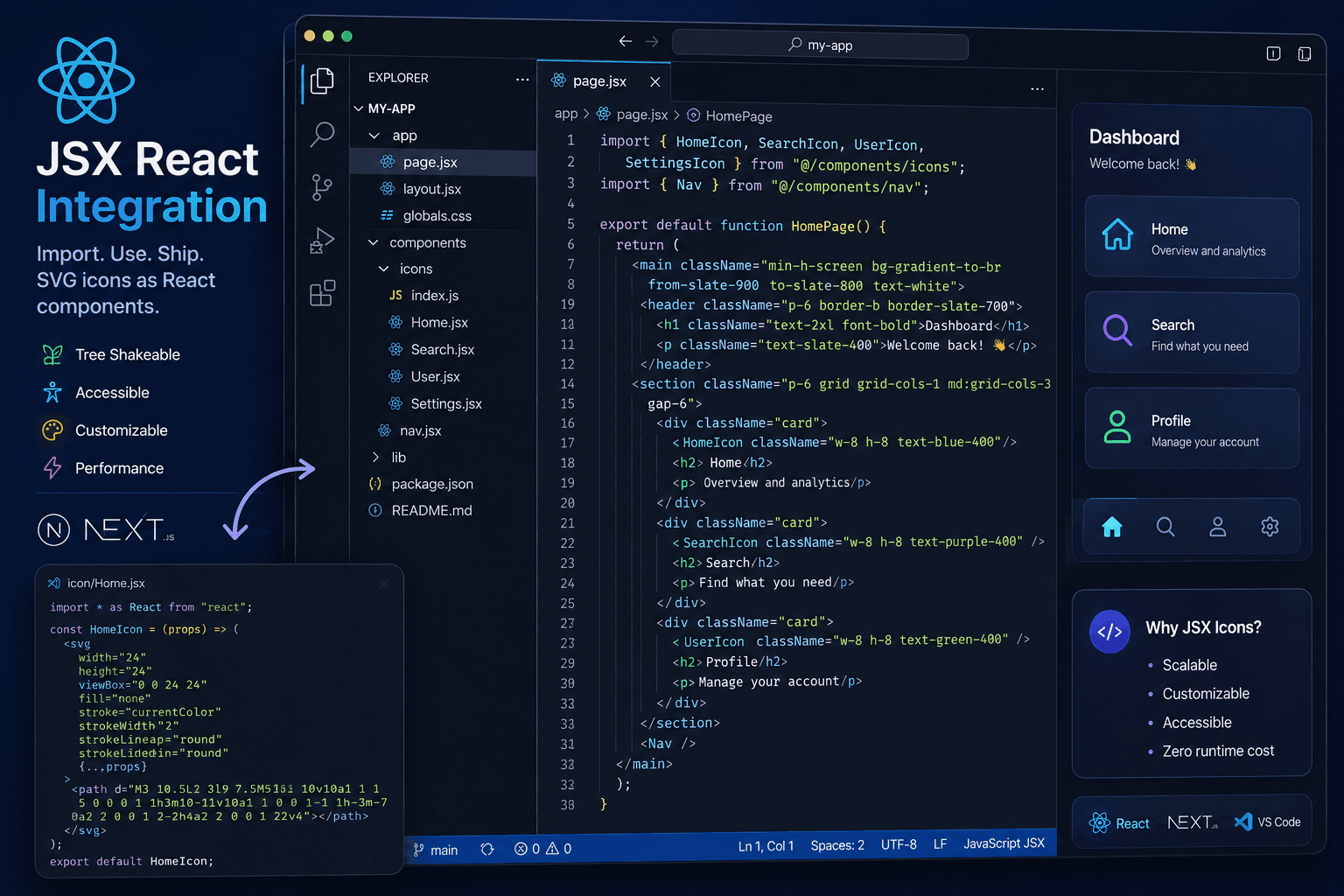Click app in the breadcrumb
The image size is (1344, 896).
(566, 114)
